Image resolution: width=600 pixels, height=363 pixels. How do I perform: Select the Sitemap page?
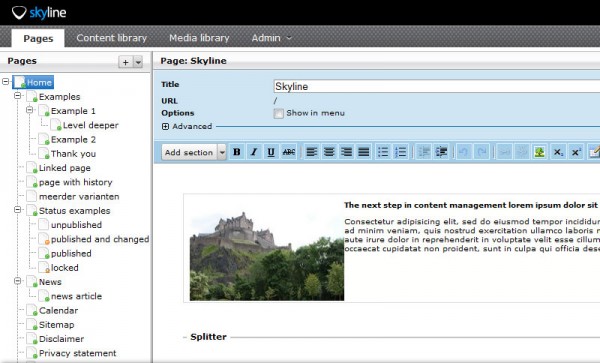coord(56,325)
